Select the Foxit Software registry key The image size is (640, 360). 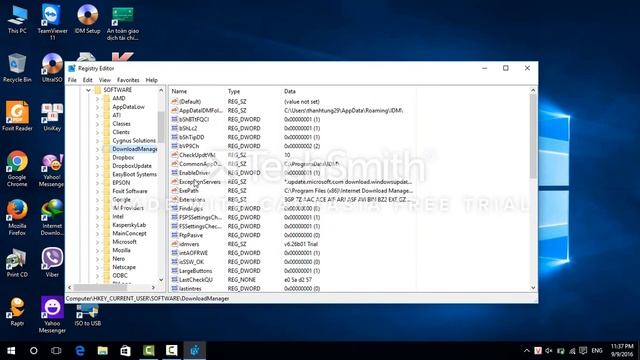pos(130,191)
